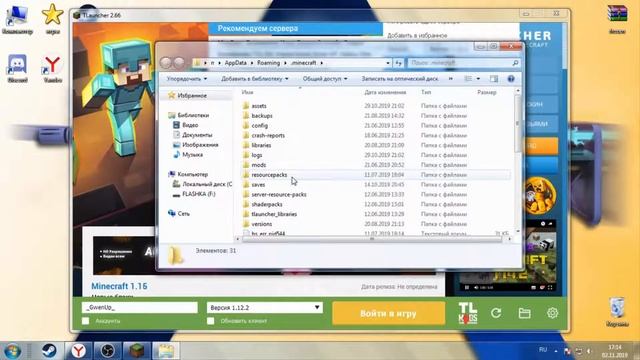Click the file list horizontal scrollbar
The height and width of the screenshot is (360, 640).
(x=373, y=239)
